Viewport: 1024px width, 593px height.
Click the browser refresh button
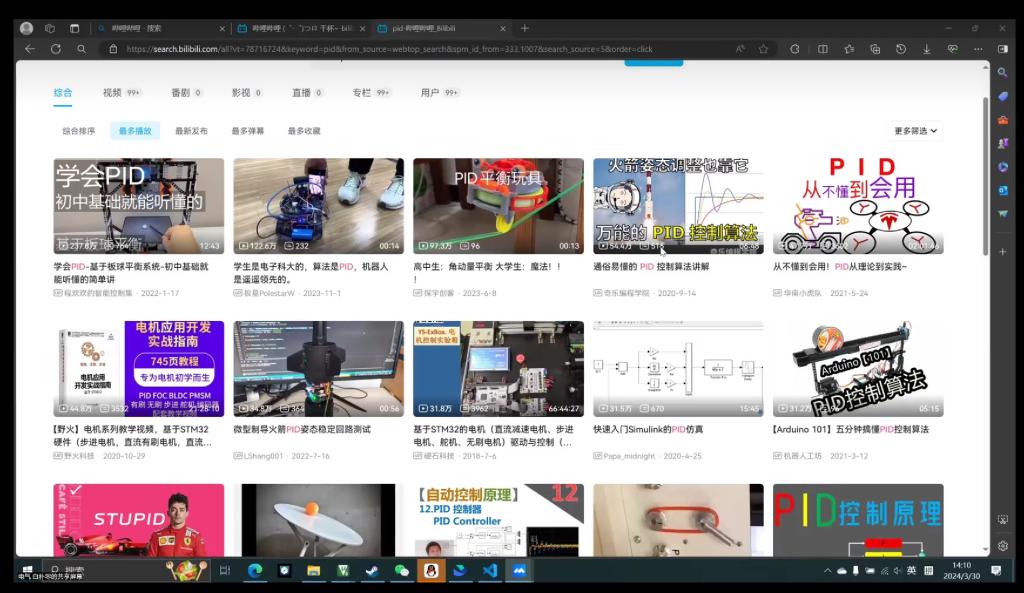(56, 48)
